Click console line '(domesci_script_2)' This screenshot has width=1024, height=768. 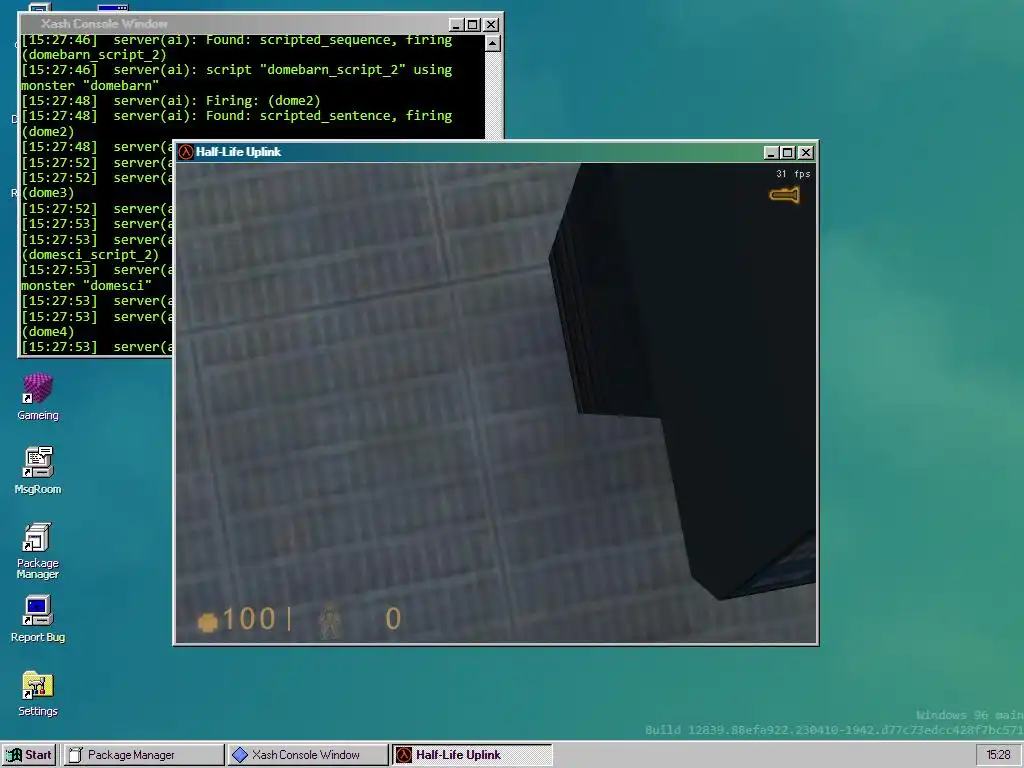(x=90, y=255)
